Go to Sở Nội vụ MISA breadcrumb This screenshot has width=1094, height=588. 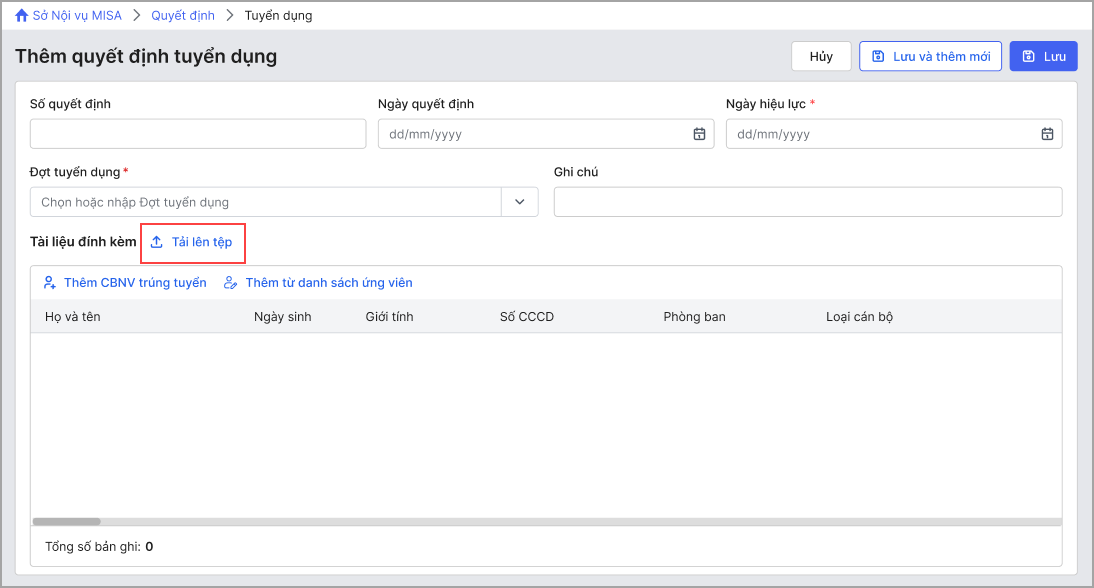coord(77,15)
